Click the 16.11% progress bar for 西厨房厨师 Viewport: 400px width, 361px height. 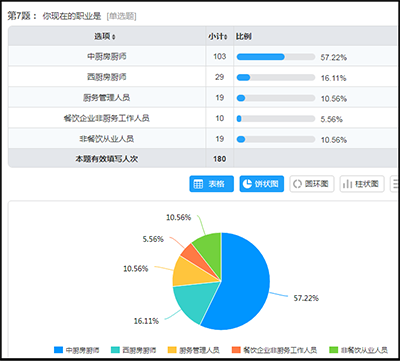(x=276, y=78)
